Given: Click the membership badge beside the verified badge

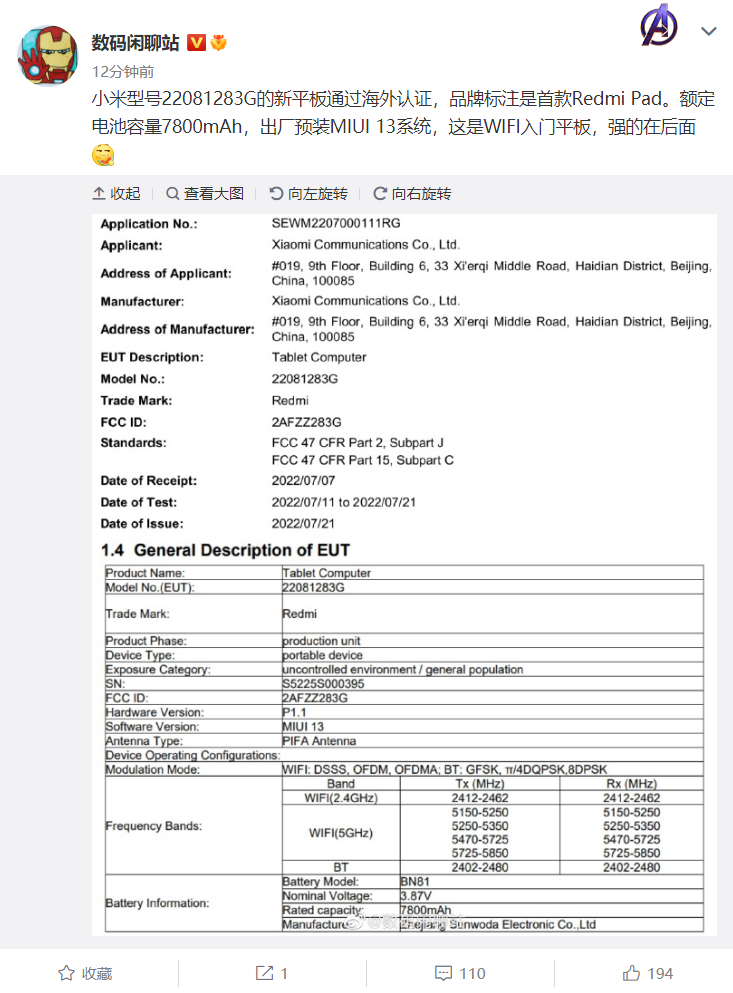Looking at the screenshot, I should pos(218,43).
